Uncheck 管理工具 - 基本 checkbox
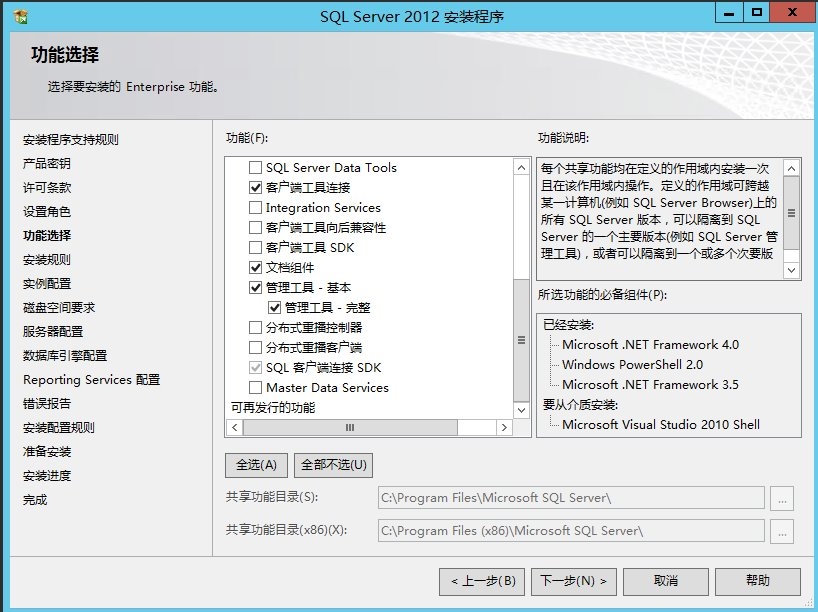The width and height of the screenshot is (818, 612). [x=255, y=287]
